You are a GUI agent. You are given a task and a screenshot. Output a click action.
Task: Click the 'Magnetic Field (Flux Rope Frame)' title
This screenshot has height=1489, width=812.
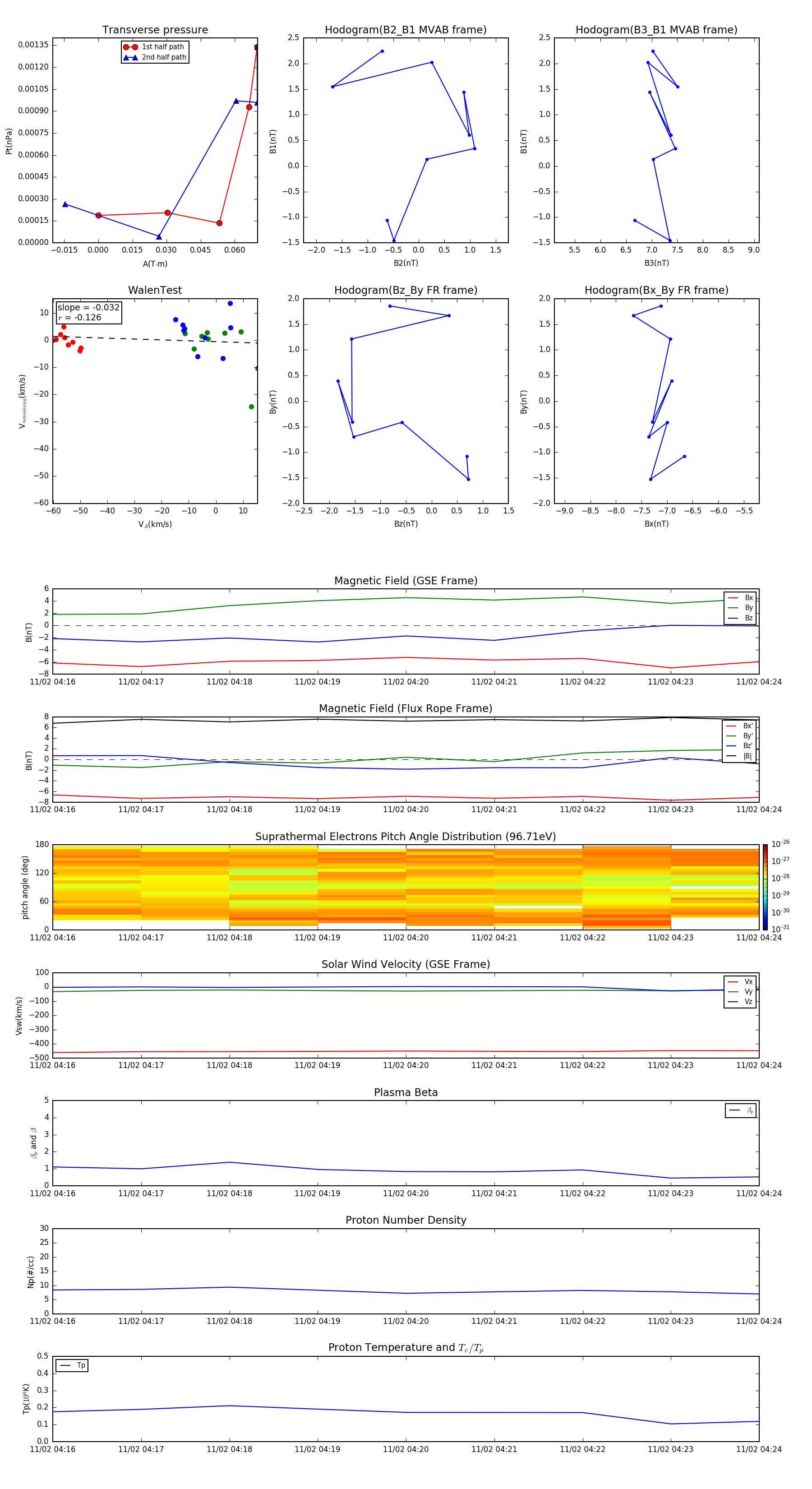406,709
